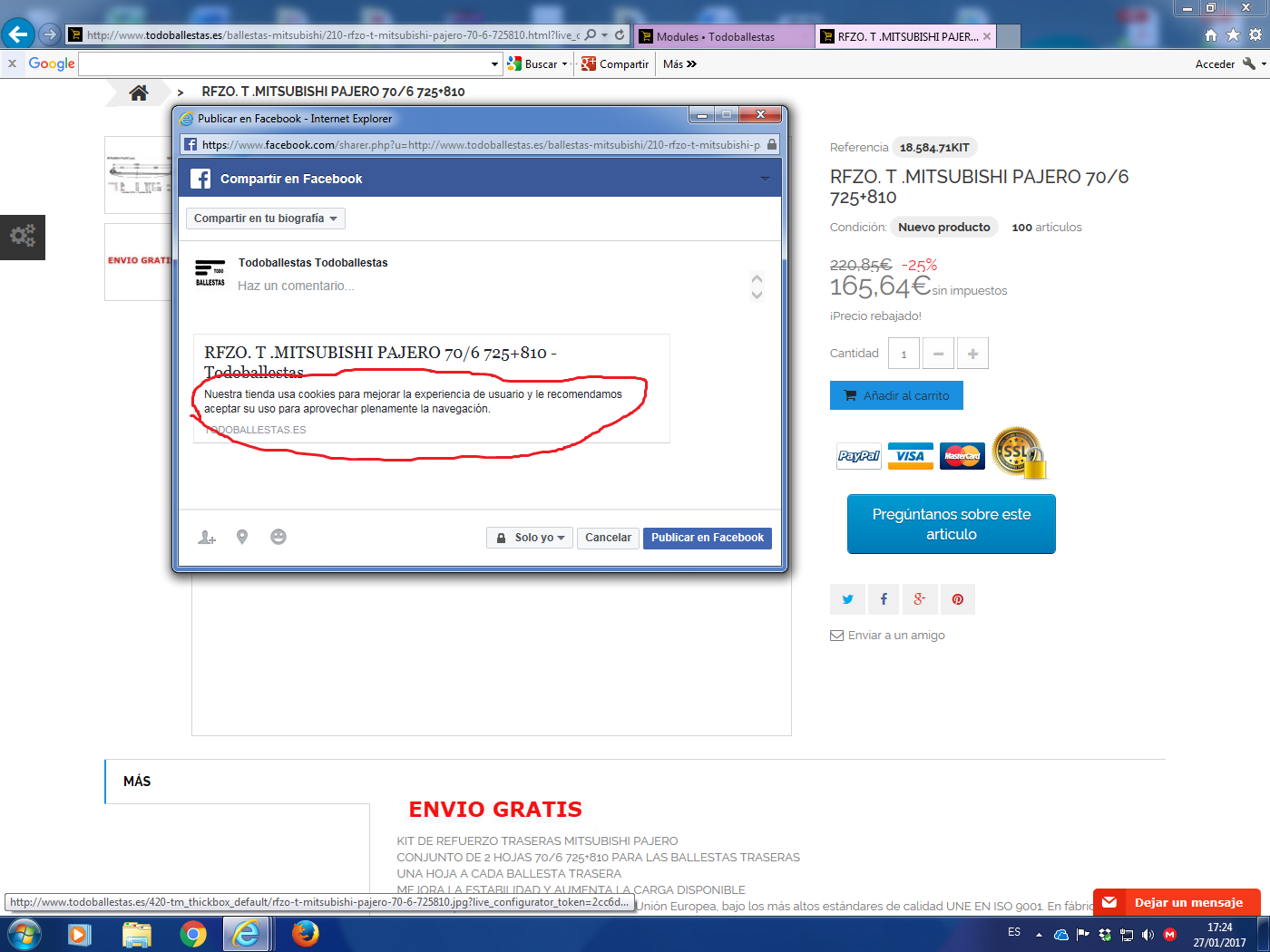
Task: Launch Google Chrome from the taskbar
Action: click(192, 934)
